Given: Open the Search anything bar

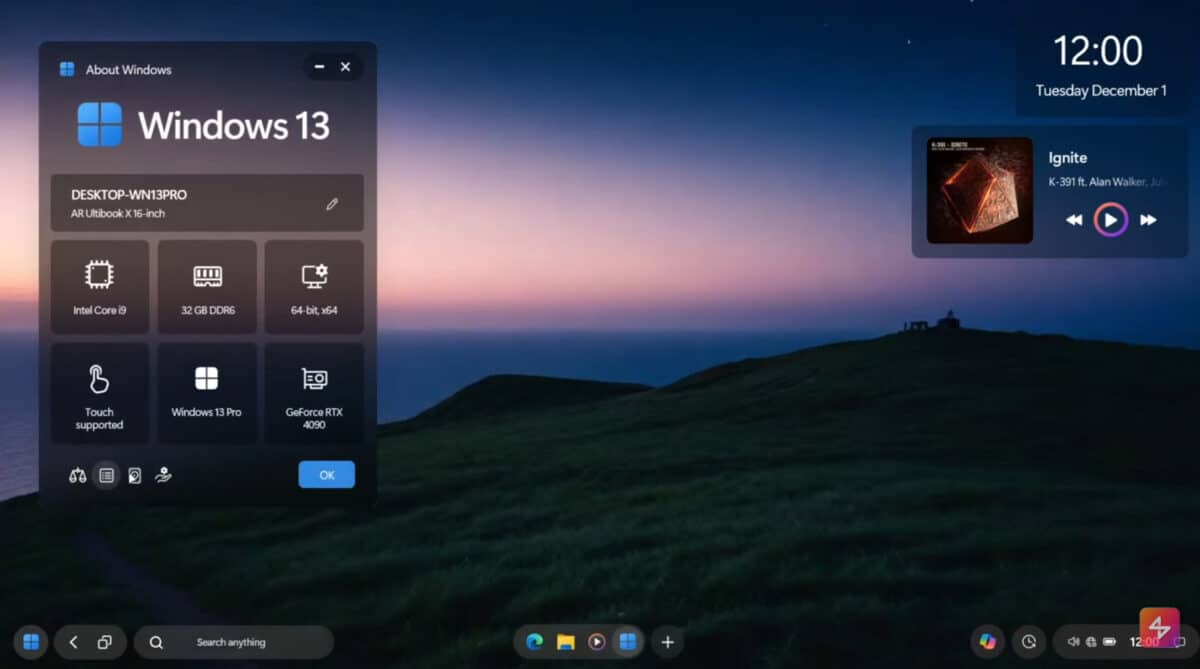Looking at the screenshot, I should pos(234,642).
